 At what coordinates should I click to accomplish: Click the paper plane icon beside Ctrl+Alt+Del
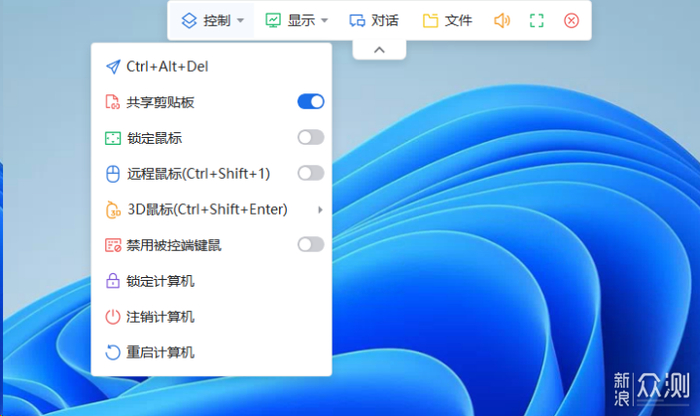[113, 67]
